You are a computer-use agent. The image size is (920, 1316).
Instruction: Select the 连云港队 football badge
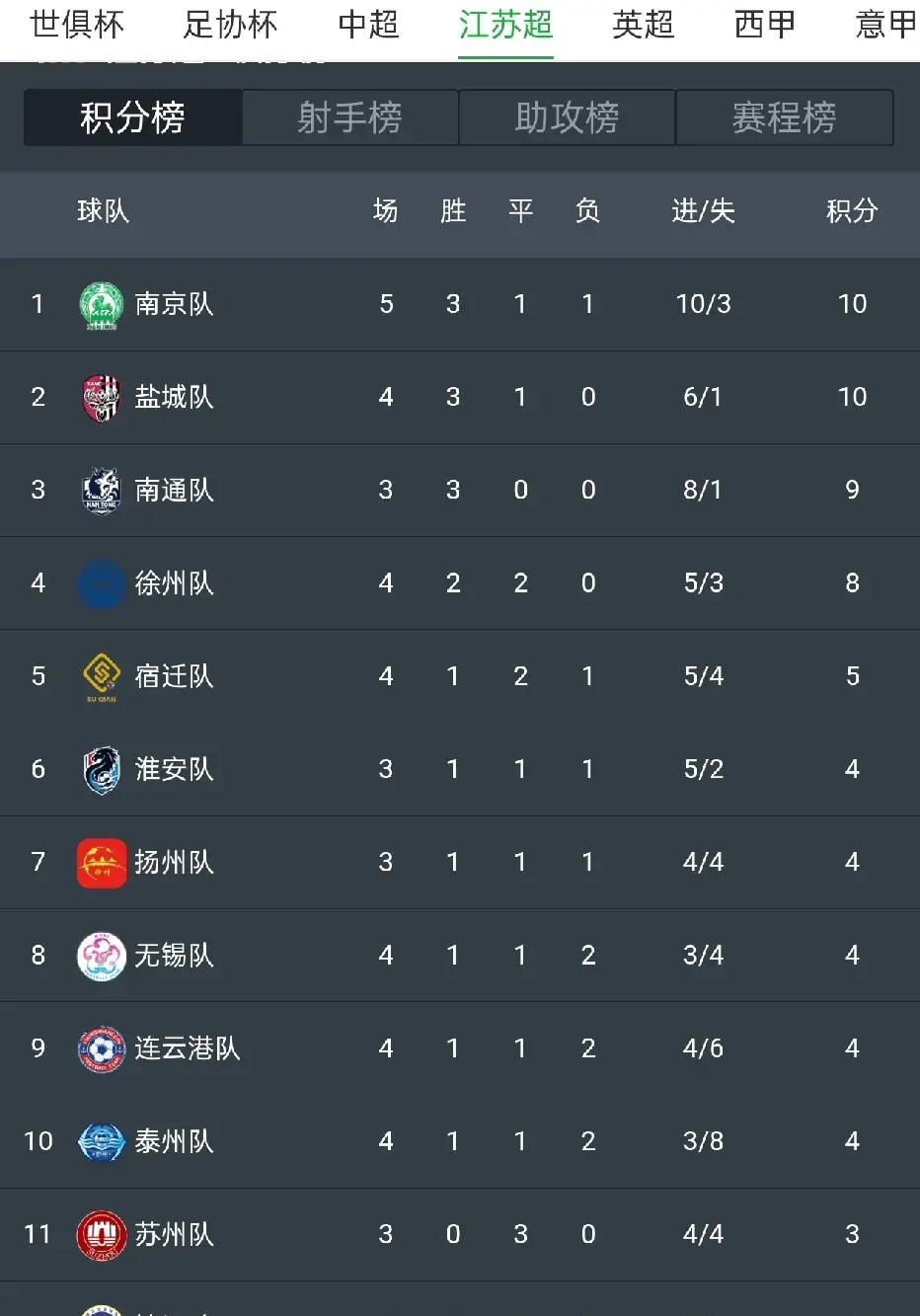(x=99, y=1047)
